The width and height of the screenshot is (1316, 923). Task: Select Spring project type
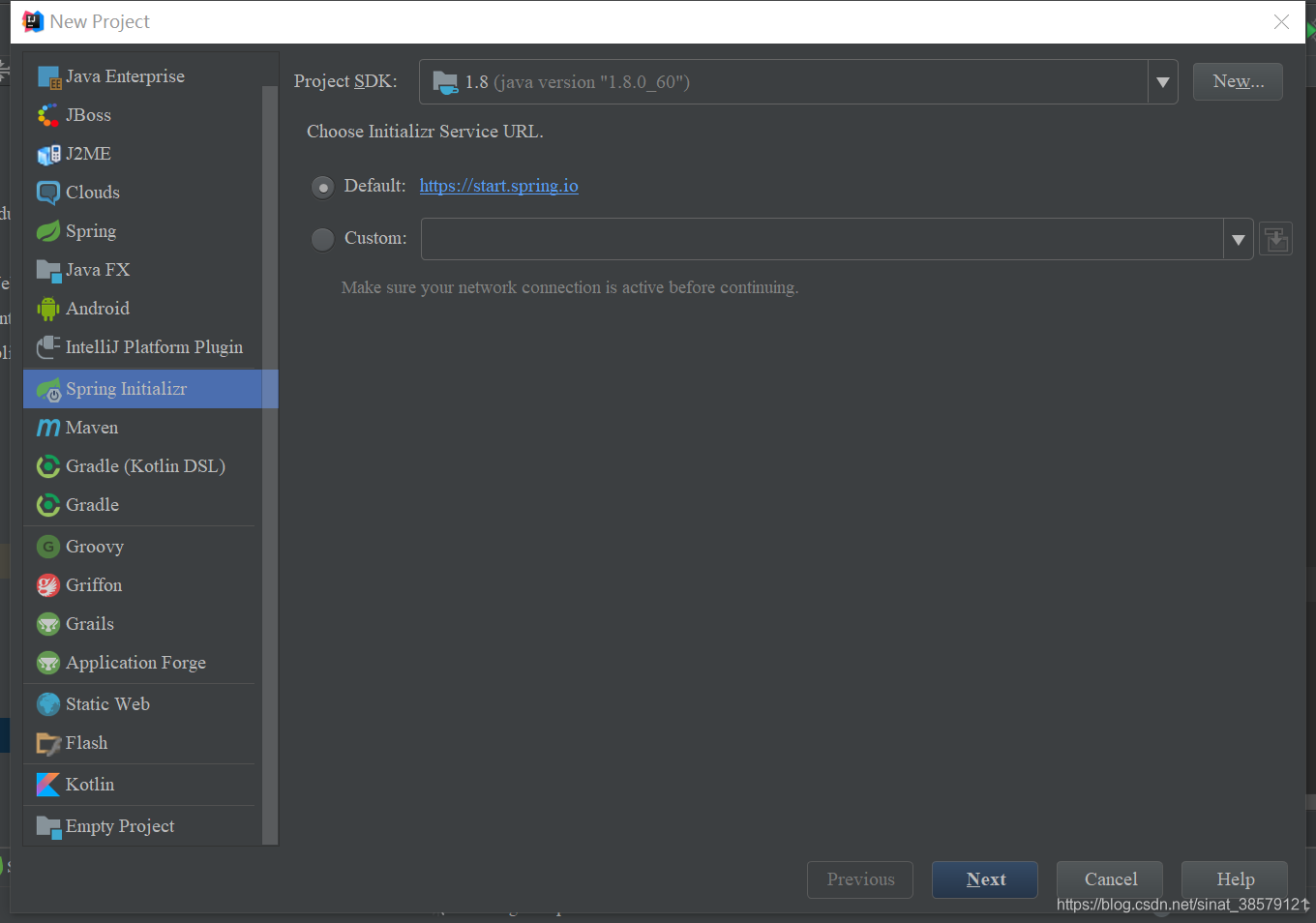[141, 231]
